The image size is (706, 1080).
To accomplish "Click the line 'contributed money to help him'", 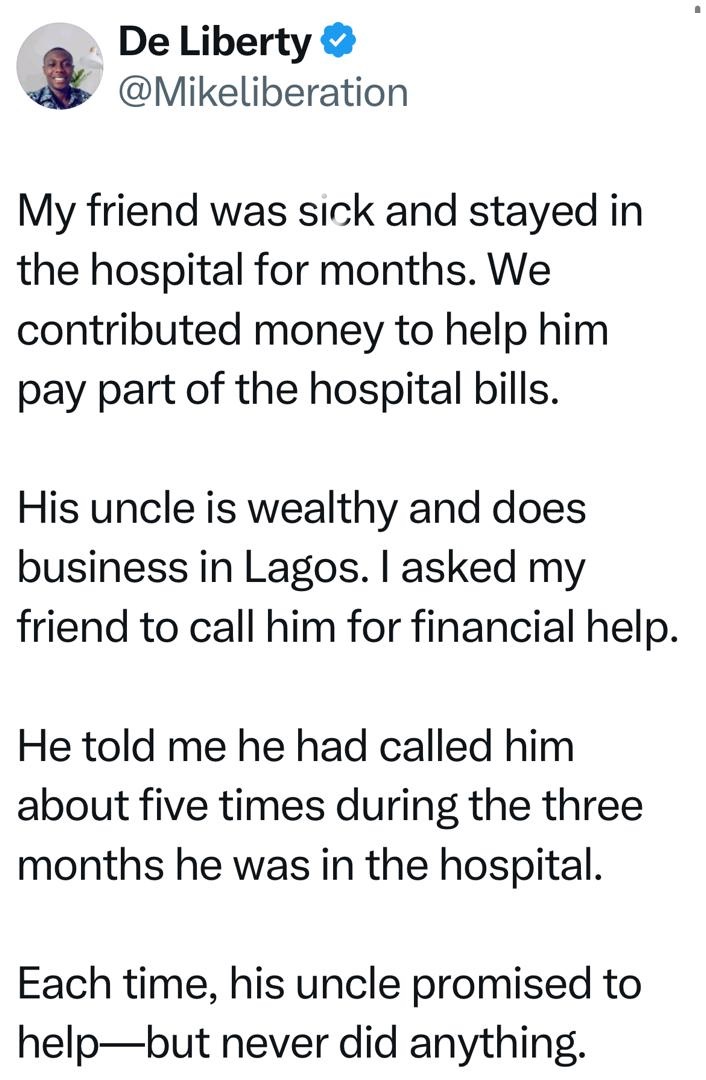I will point(313,330).
